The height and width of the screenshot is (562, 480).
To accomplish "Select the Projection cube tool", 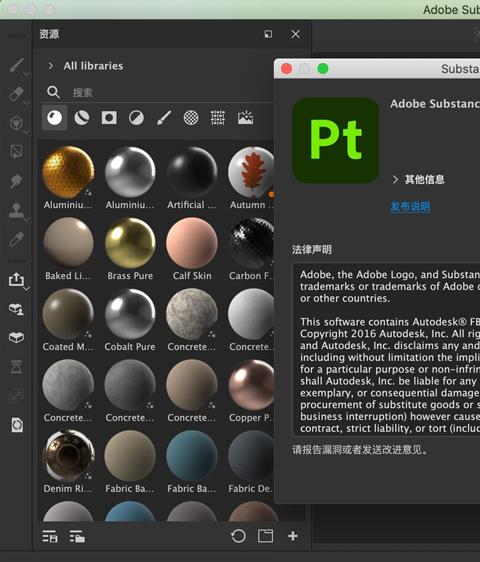I will pyautogui.click(x=16, y=123).
